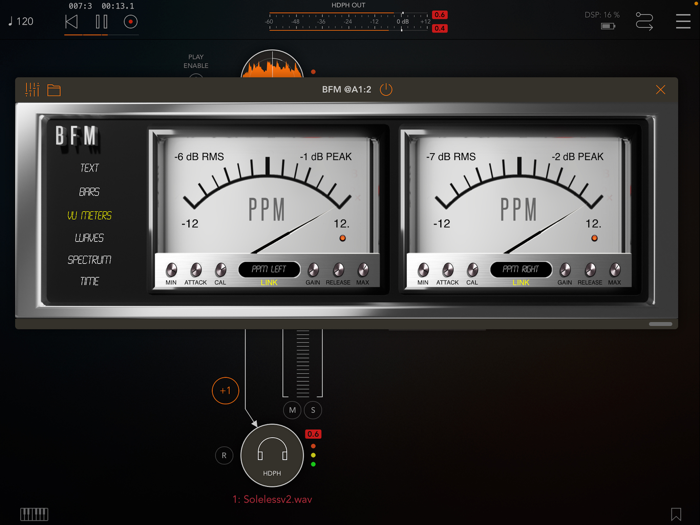700x525 pixels.
Task: Open the routing icon in top bar
Action: (644, 21)
